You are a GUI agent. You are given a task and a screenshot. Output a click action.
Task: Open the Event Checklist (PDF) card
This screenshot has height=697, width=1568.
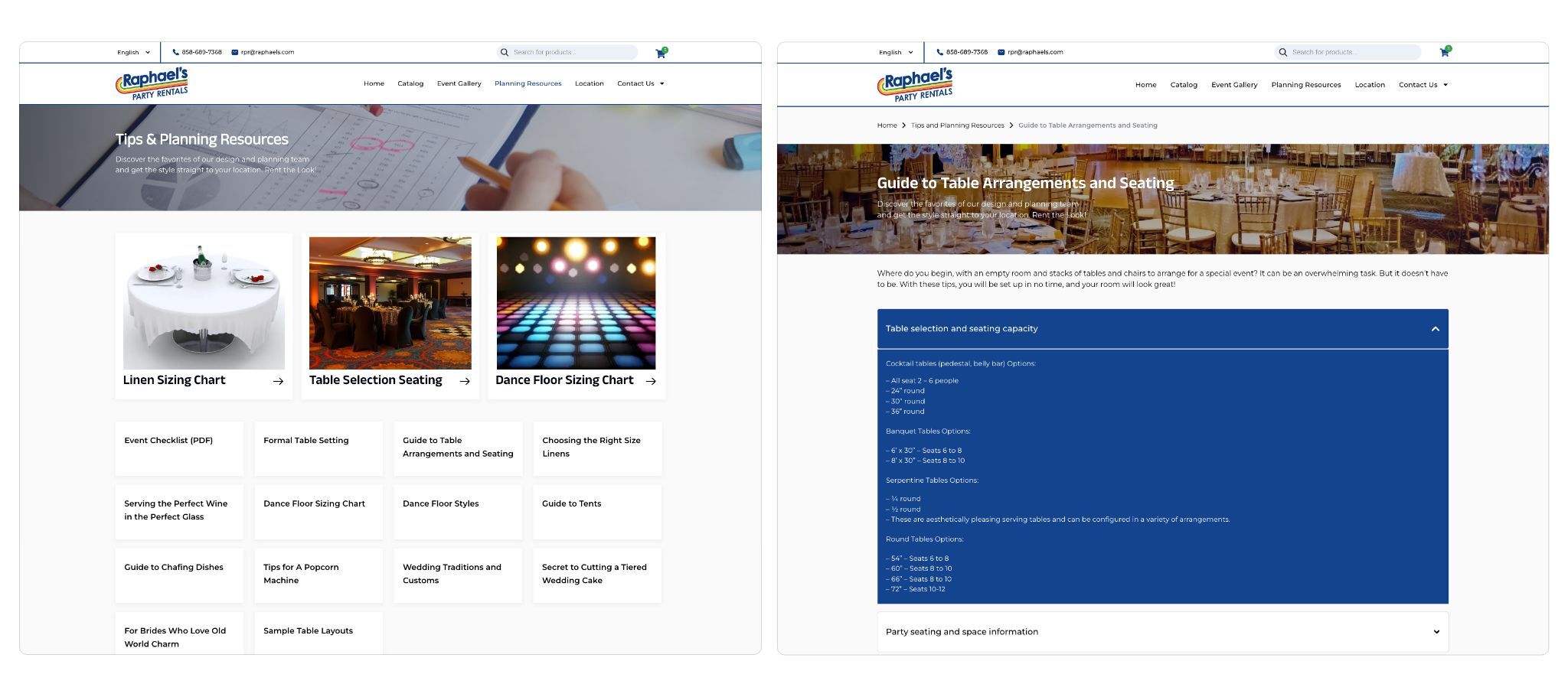click(179, 448)
